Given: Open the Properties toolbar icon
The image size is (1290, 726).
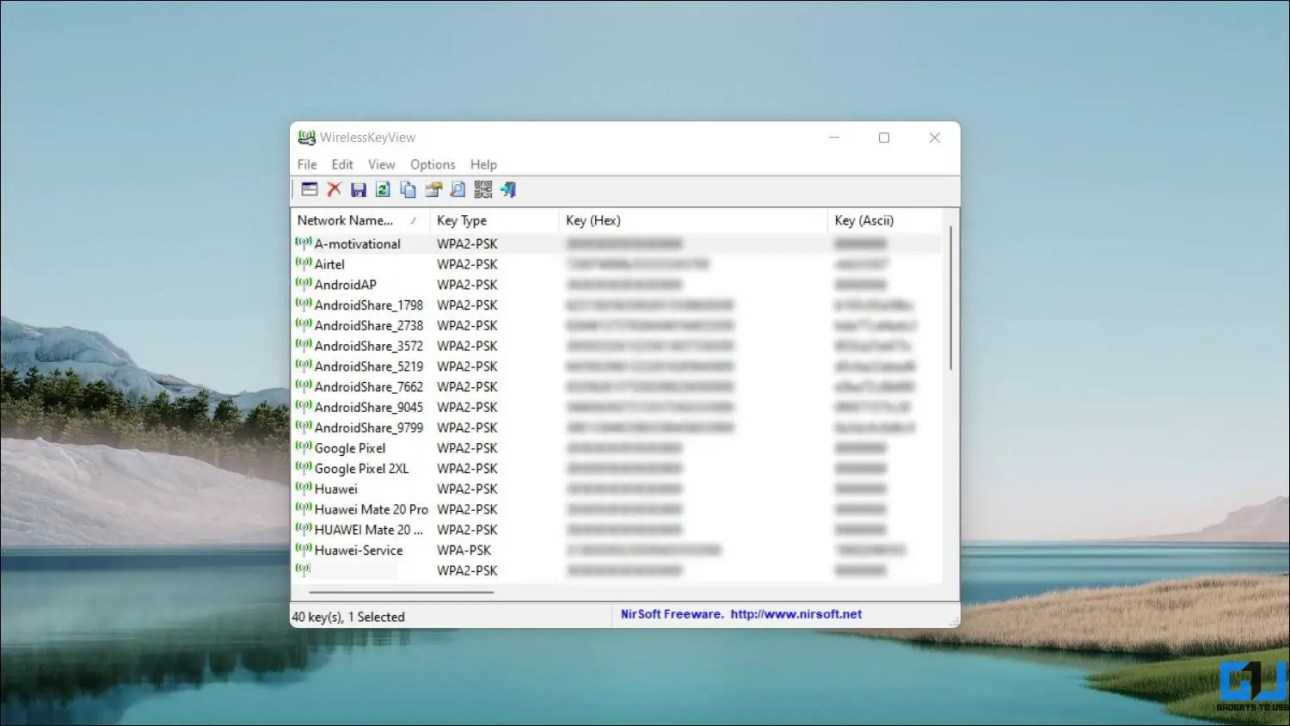Looking at the screenshot, I should 433,190.
